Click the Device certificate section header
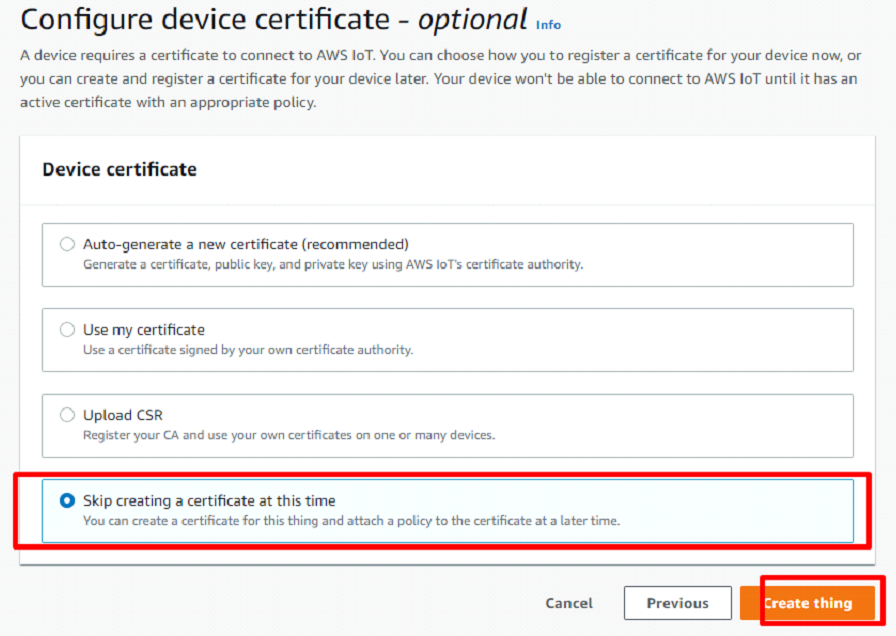The height and width of the screenshot is (636, 896). tap(119, 170)
